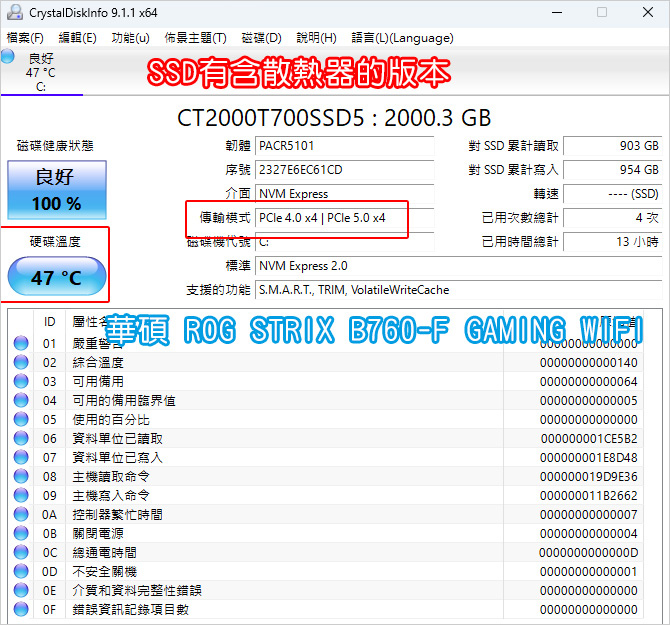Click raw value 0000000000140
670x625 pixels.
[589, 363]
